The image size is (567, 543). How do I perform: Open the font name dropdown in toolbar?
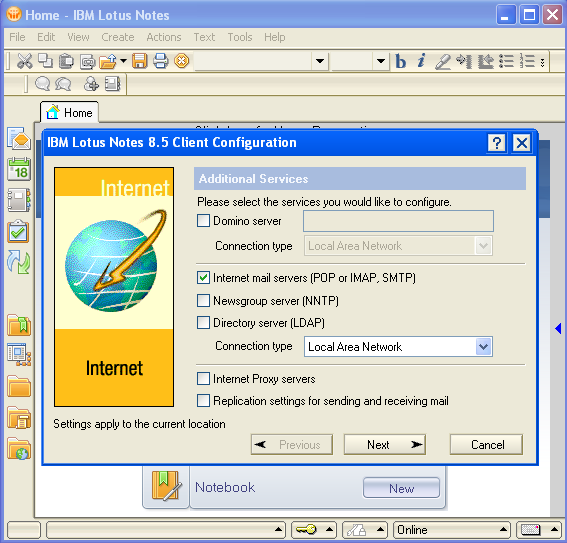tap(320, 61)
